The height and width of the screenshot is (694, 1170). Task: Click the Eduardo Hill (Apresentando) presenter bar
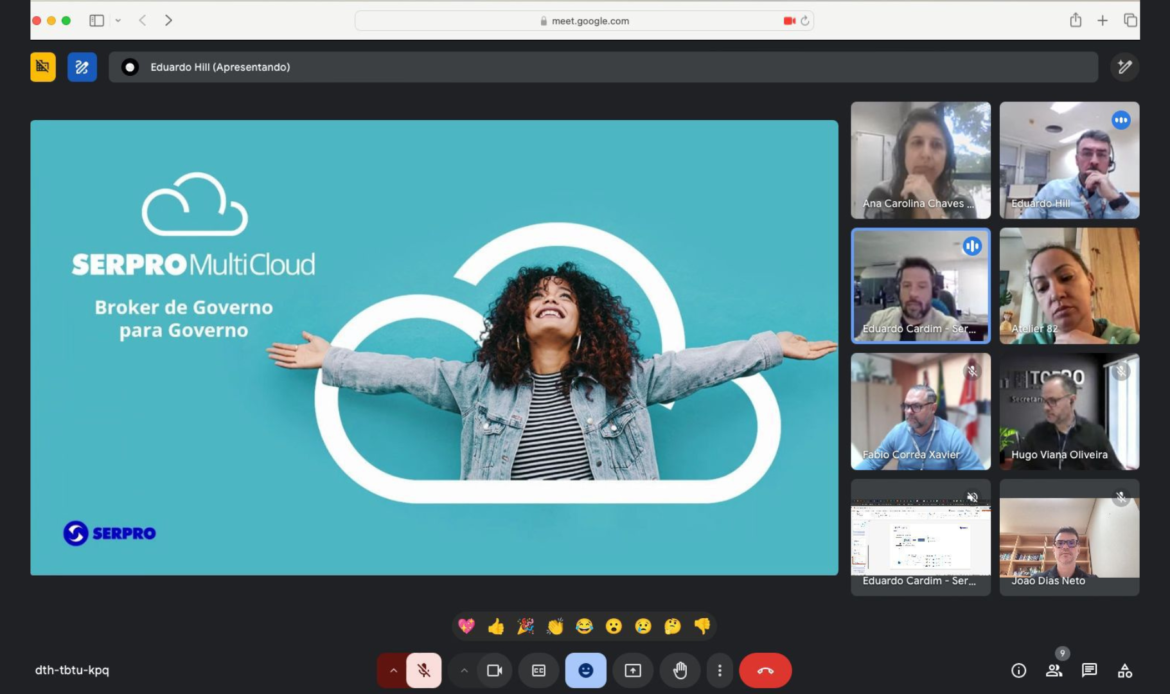pyautogui.click(x=603, y=67)
